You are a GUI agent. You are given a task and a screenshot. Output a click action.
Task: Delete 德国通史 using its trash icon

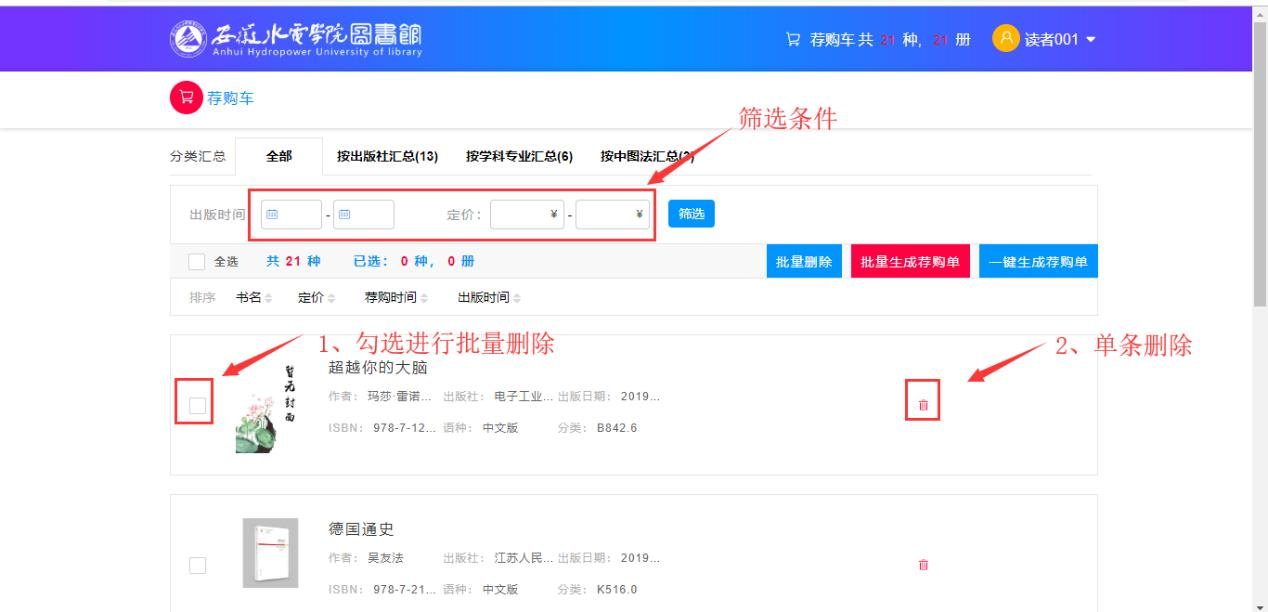[x=922, y=565]
